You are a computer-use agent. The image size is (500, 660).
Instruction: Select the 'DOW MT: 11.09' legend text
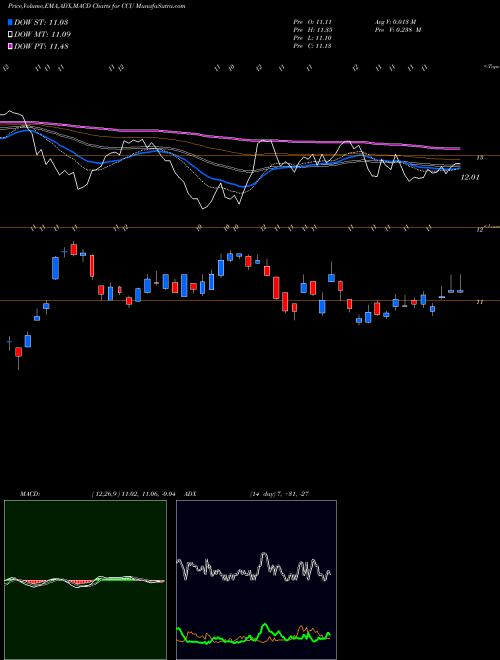click(43, 35)
